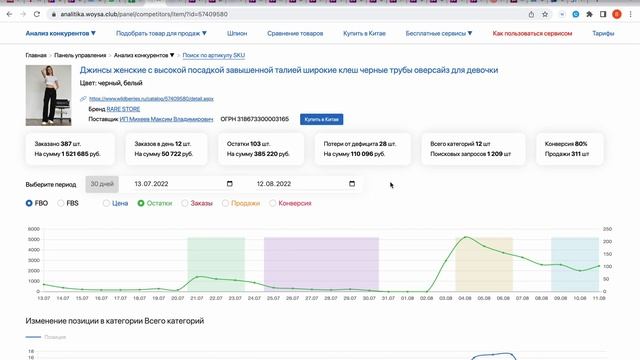Open Поиск по артикулу SKU link
This screenshot has height=360, width=640.
(x=213, y=55)
